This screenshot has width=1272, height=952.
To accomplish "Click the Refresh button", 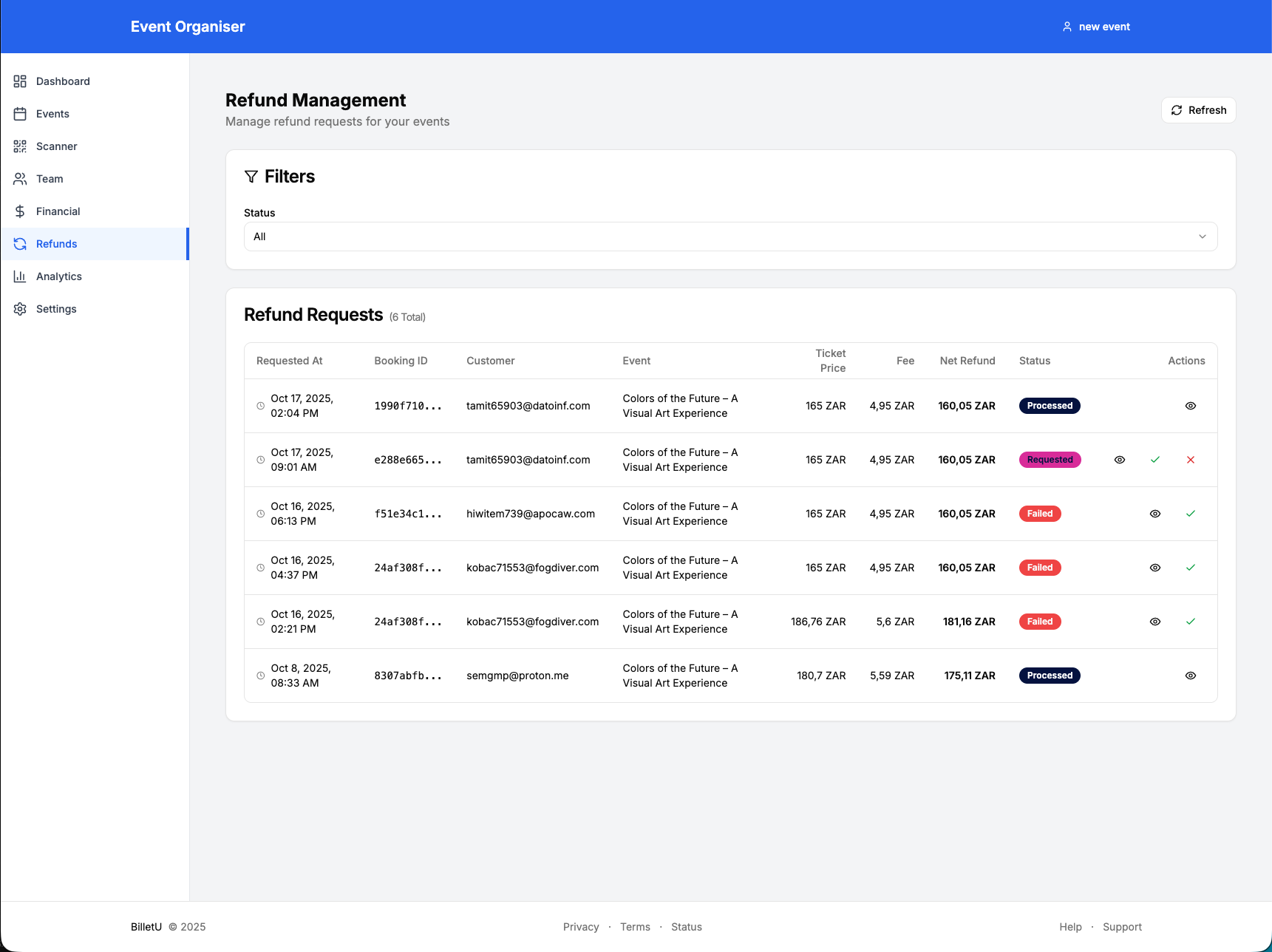I will 1198,110.
